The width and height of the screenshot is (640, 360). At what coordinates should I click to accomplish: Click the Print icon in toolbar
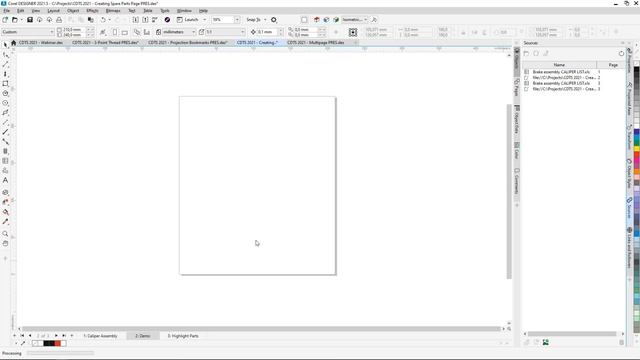point(59,20)
